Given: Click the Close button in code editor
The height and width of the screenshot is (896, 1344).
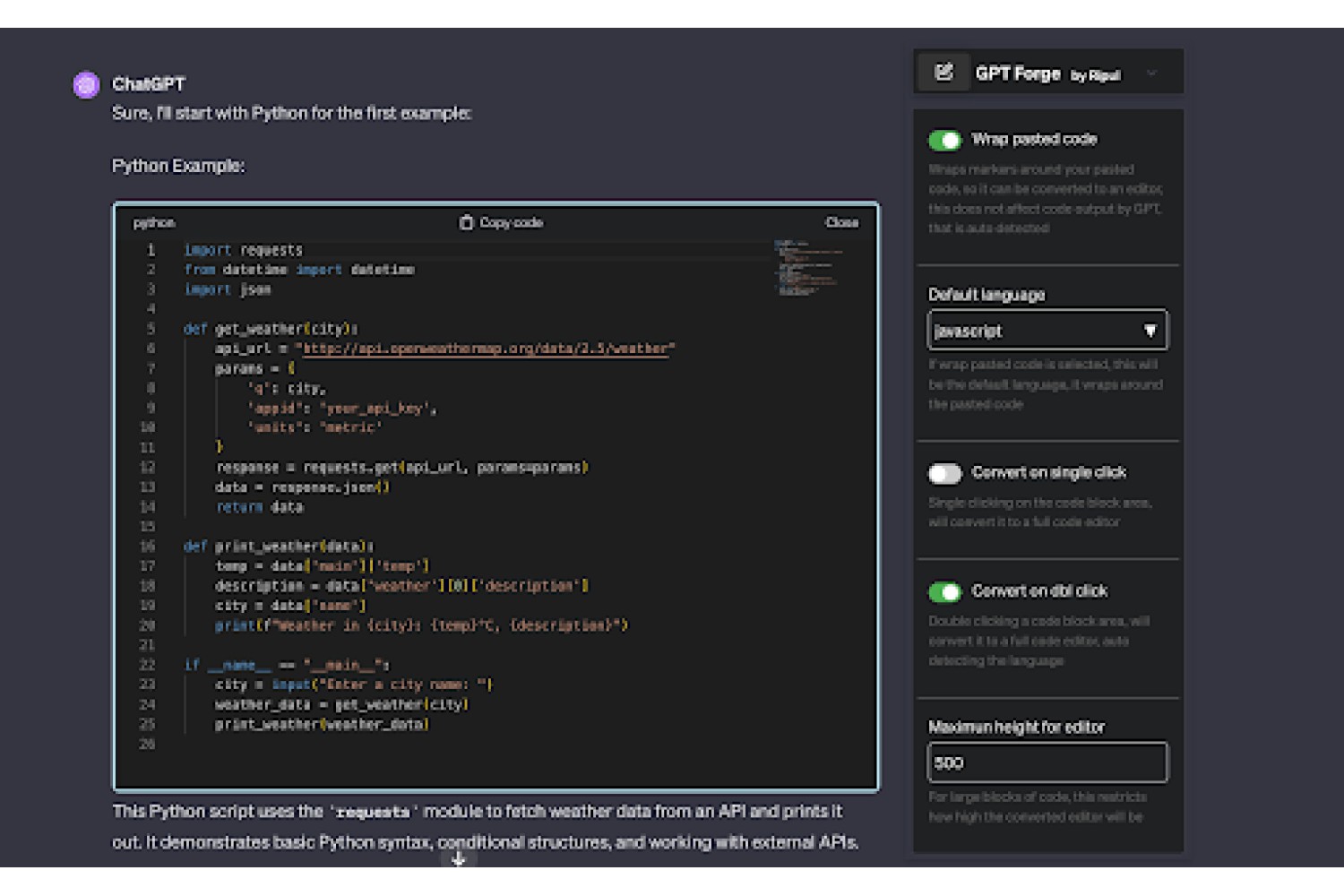Looking at the screenshot, I should pos(841,222).
